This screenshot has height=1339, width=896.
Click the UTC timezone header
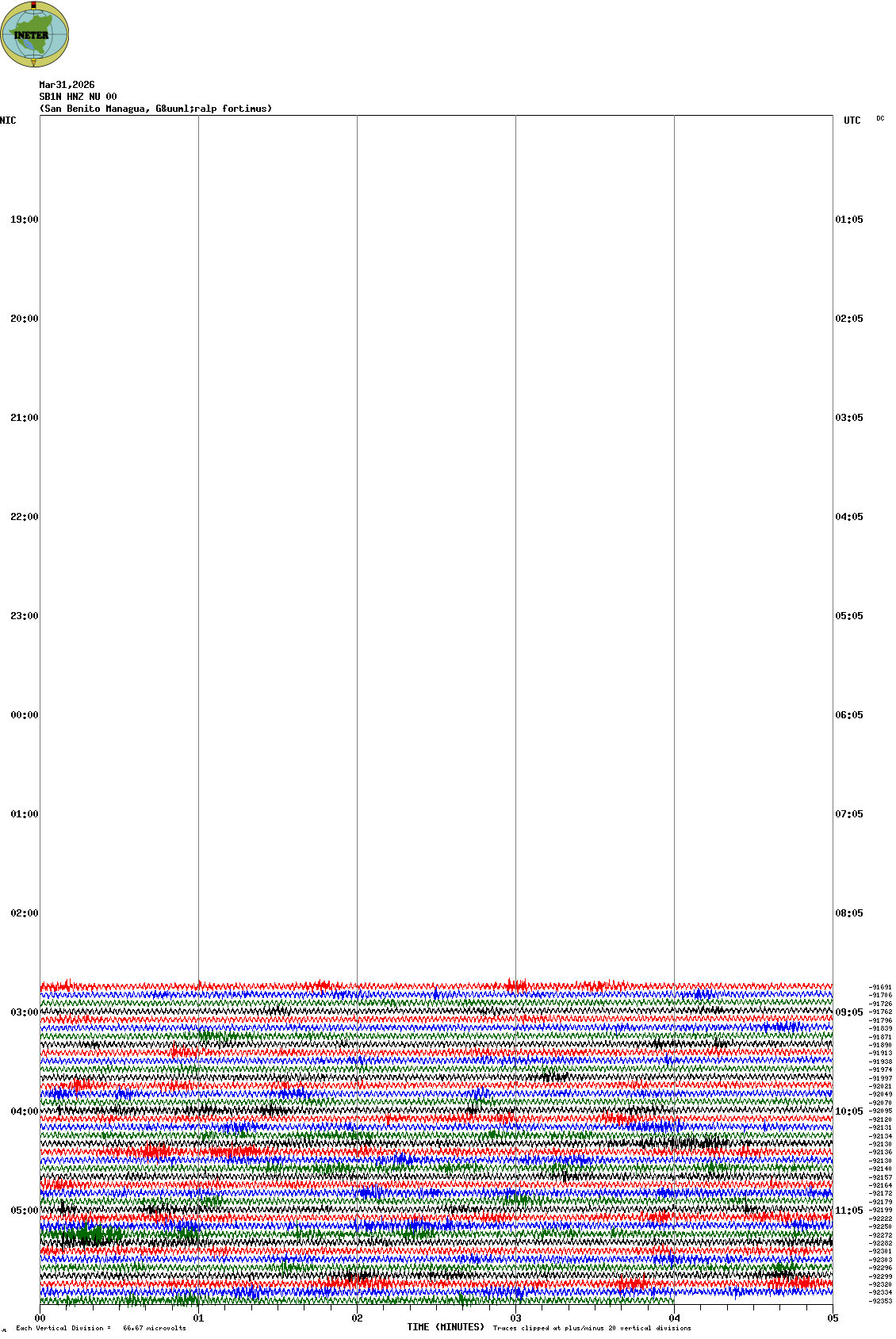852,121
